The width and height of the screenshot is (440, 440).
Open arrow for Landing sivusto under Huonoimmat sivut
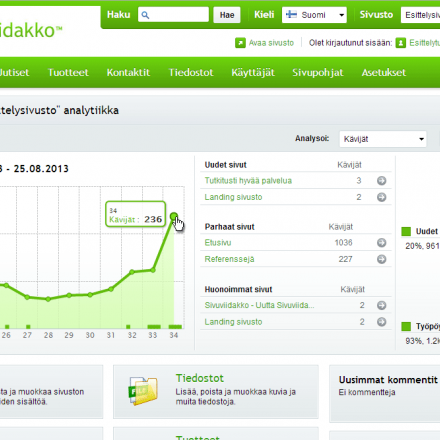coord(381,322)
